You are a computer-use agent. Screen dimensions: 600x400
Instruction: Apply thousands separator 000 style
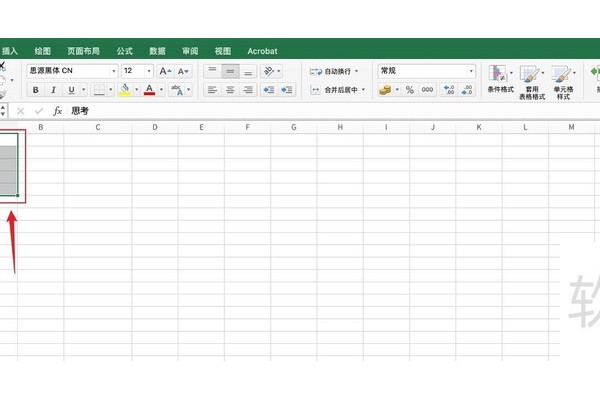pyautogui.click(x=427, y=90)
